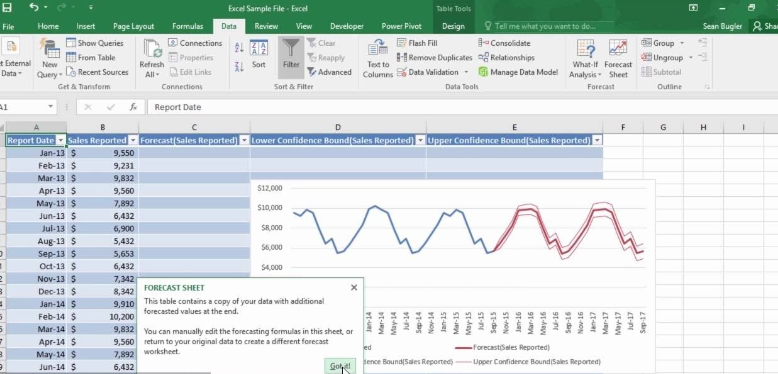Click Advanced filter
The width and height of the screenshot is (778, 374).
coord(329,72)
